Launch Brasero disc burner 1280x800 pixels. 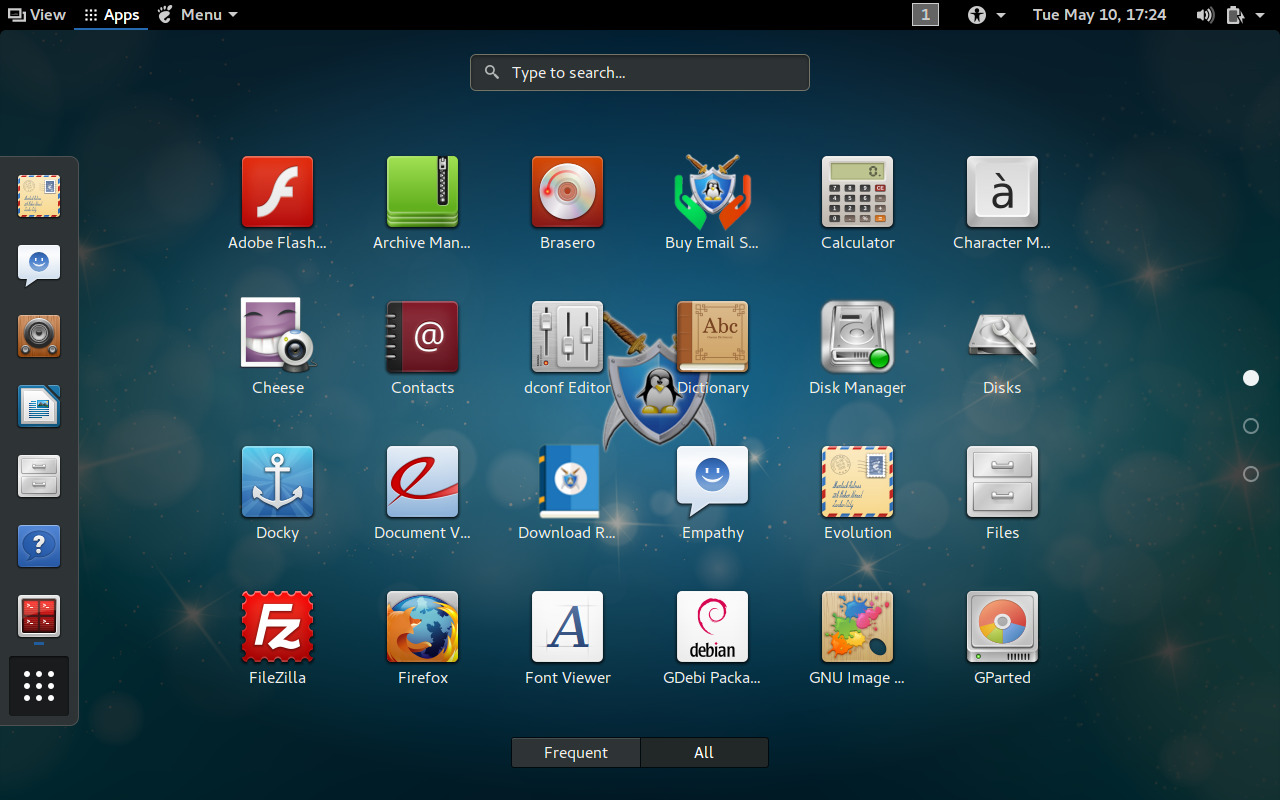pyautogui.click(x=567, y=192)
